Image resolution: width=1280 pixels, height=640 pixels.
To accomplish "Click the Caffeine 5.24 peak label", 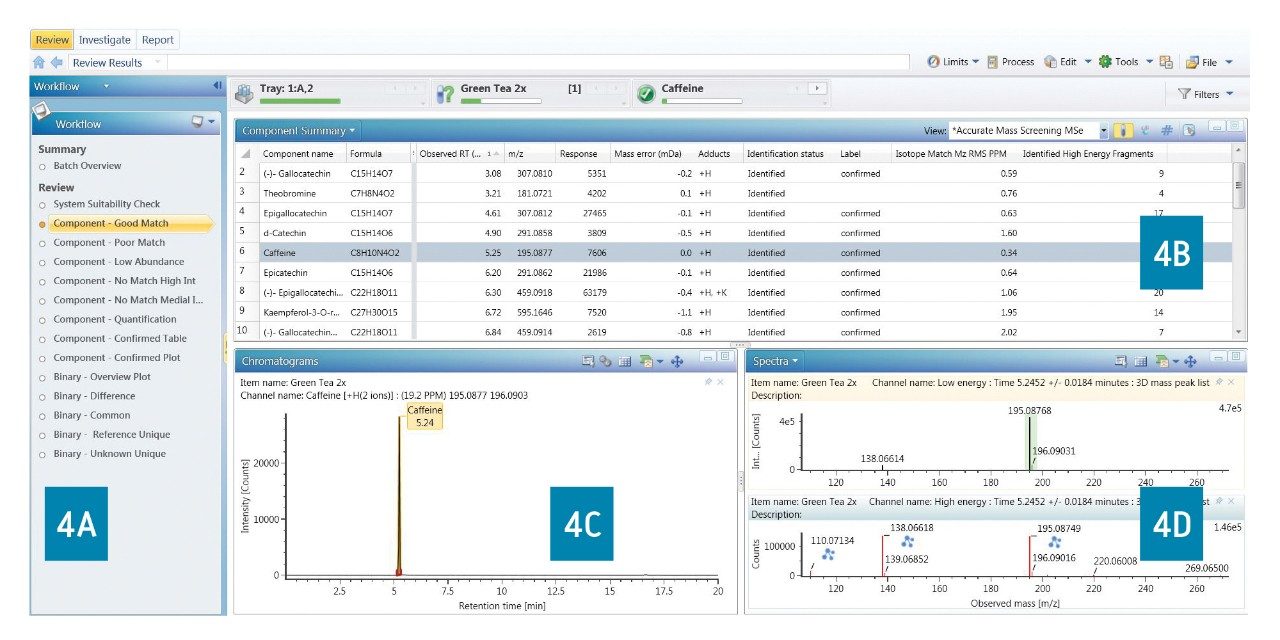I will coord(424,416).
